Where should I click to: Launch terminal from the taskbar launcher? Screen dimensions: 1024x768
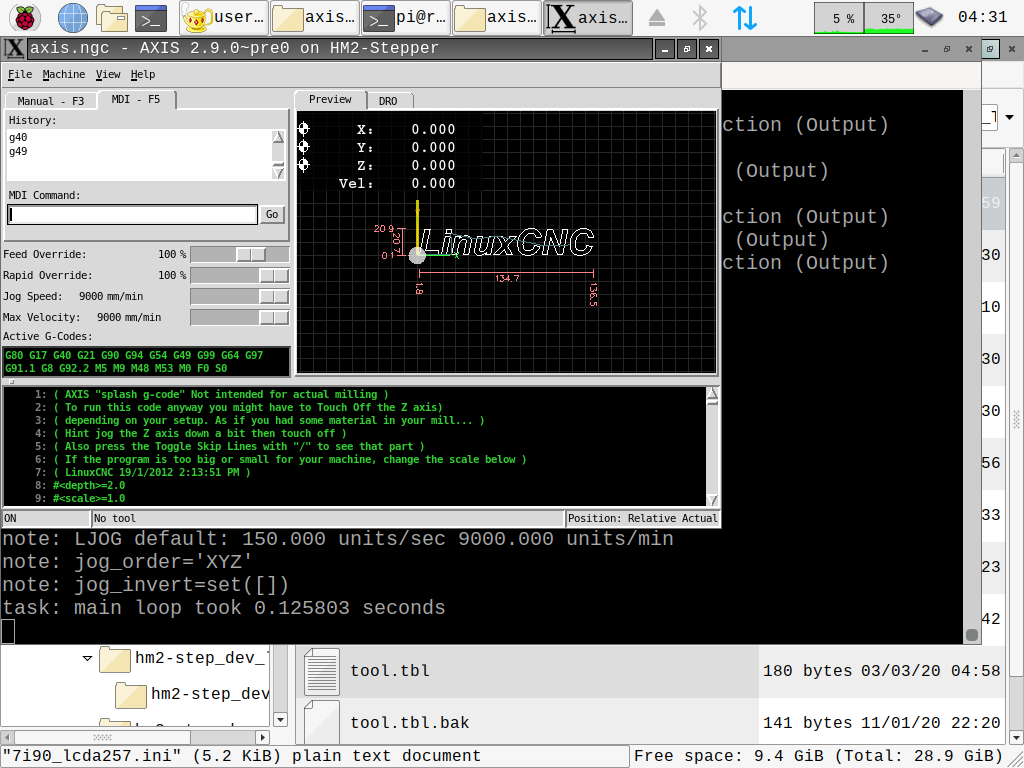(151, 18)
